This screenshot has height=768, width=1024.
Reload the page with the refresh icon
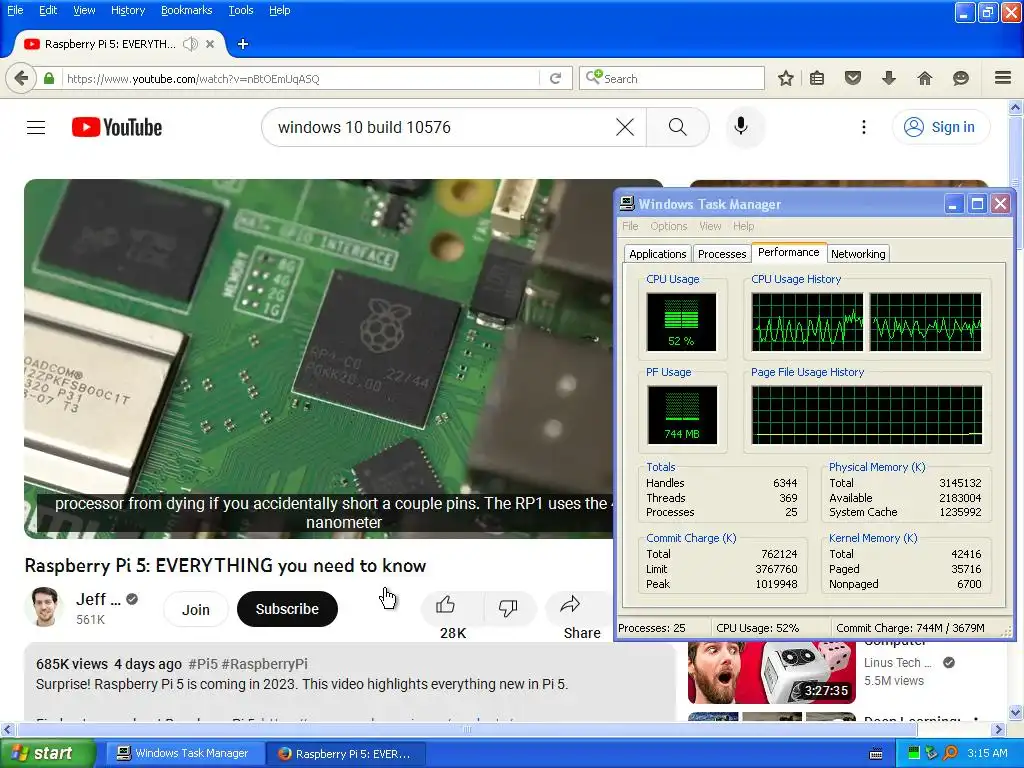556,78
